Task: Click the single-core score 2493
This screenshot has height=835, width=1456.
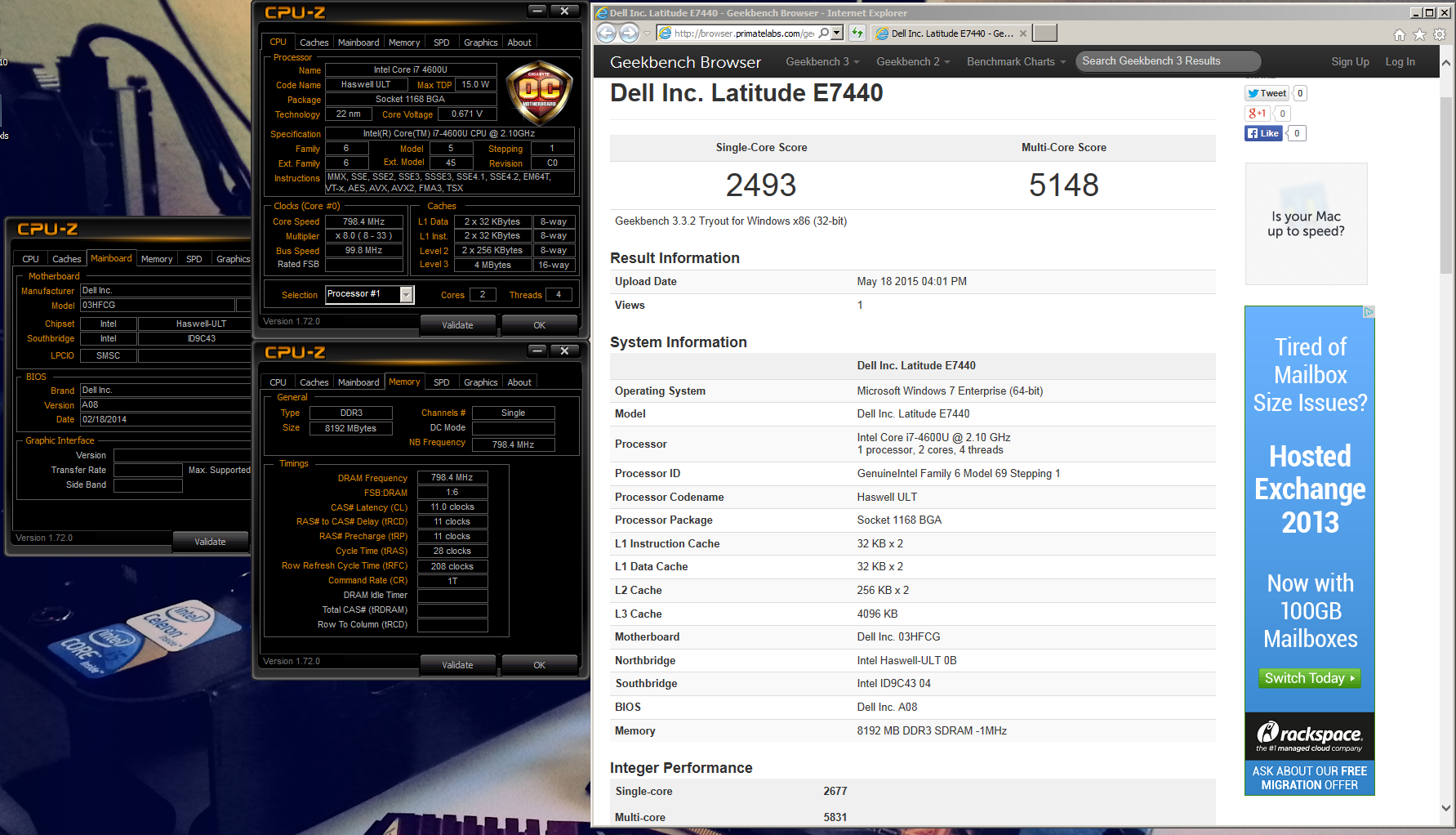Action: coord(761,185)
